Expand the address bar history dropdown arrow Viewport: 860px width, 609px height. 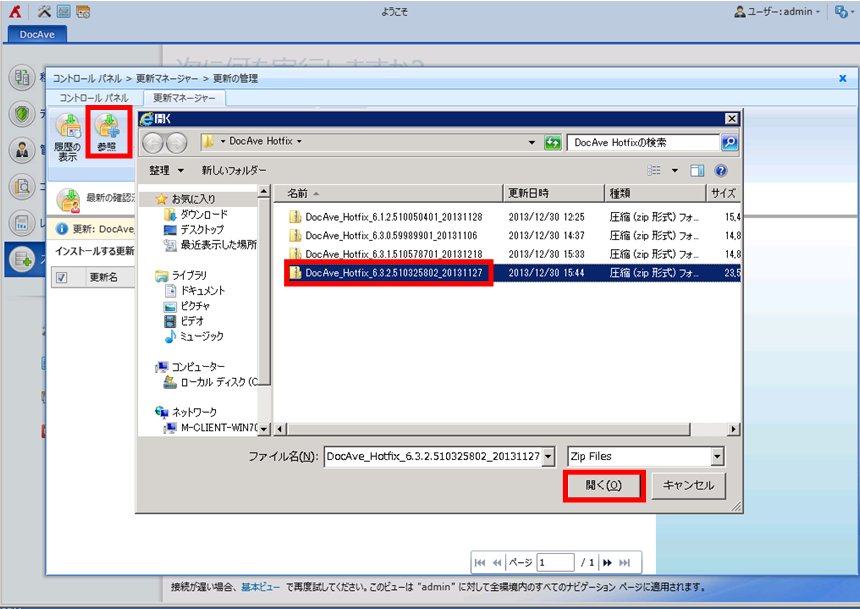click(x=531, y=143)
